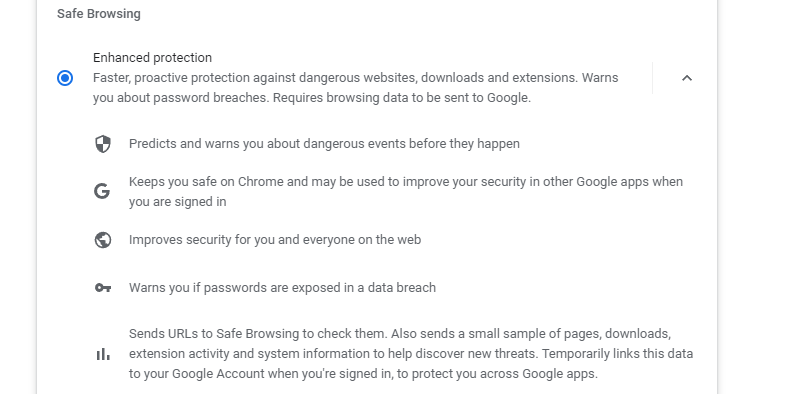Click the bar chart icon beside Sends URLs

click(103, 354)
